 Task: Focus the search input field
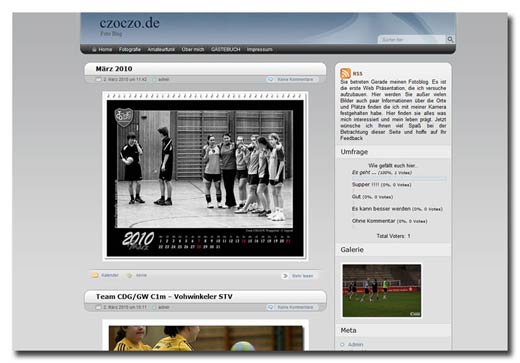pyautogui.click(x=412, y=39)
